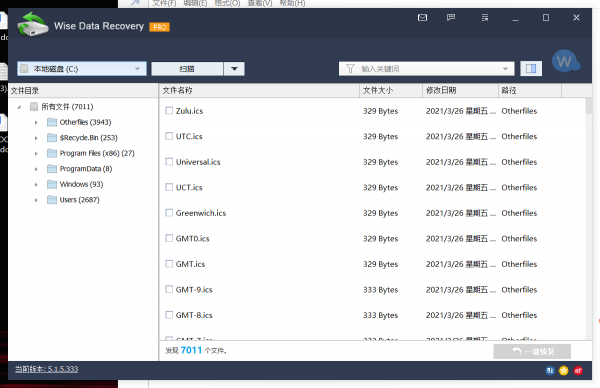The width and height of the screenshot is (600, 388).
Task: Sort by 修改日期 column header
Action: coord(460,91)
